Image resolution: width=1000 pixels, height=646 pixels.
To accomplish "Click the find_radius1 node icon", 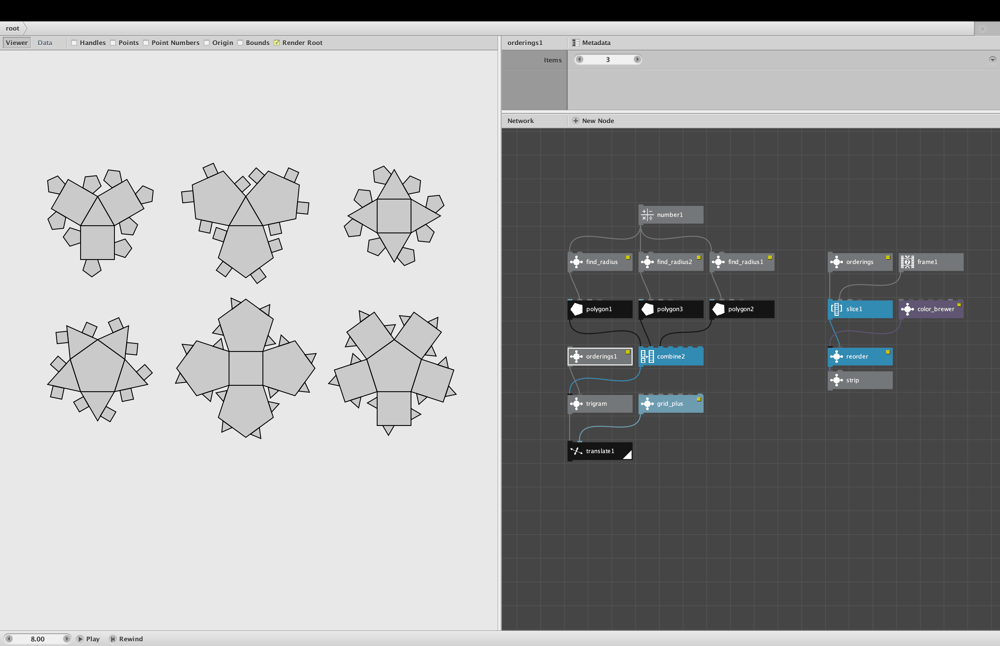I will click(x=718, y=262).
